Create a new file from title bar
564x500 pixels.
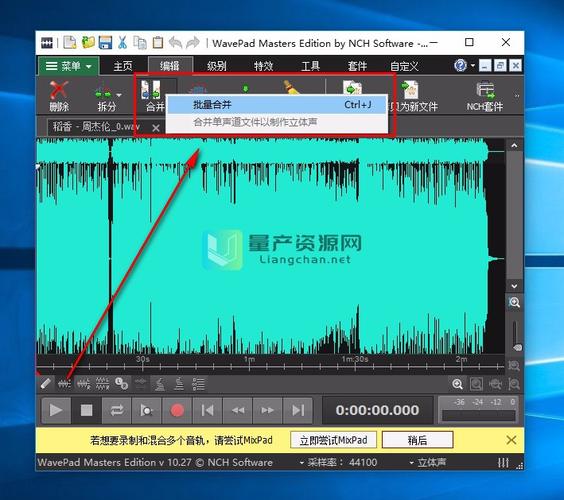pyautogui.click(x=70, y=43)
